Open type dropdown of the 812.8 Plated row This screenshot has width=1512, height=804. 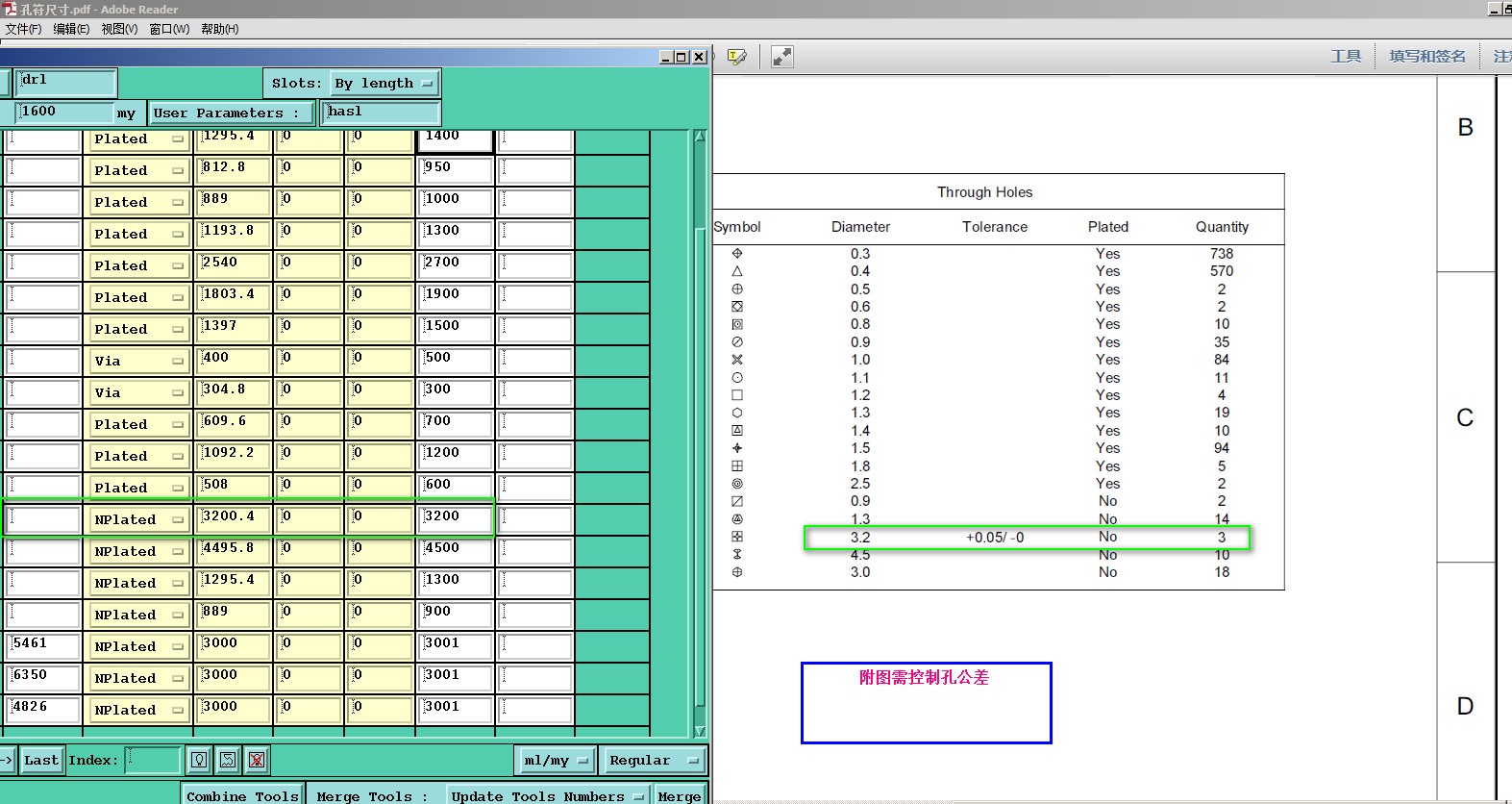(138, 170)
